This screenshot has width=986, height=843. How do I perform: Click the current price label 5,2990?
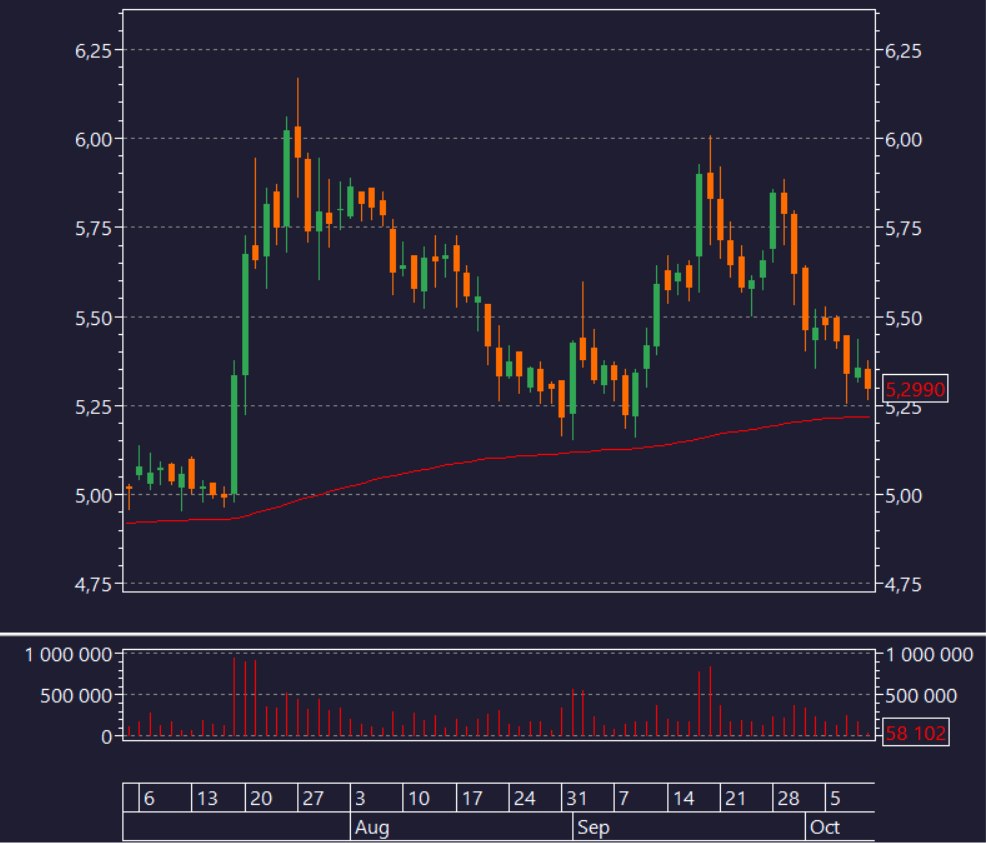915,389
